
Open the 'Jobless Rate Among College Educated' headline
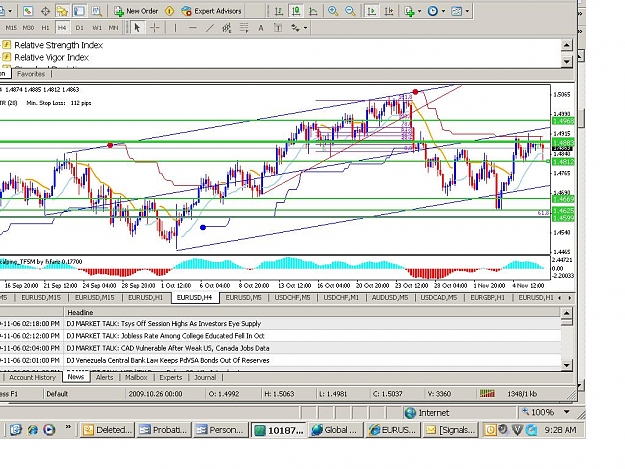[165, 336]
